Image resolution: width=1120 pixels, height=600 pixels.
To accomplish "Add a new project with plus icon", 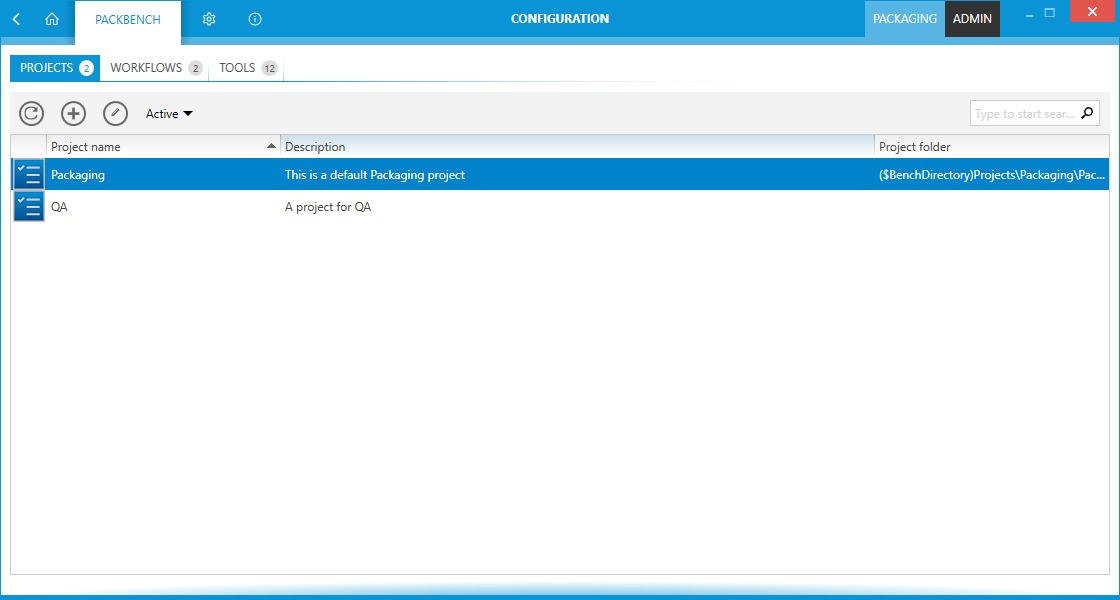I will pos(74,114).
